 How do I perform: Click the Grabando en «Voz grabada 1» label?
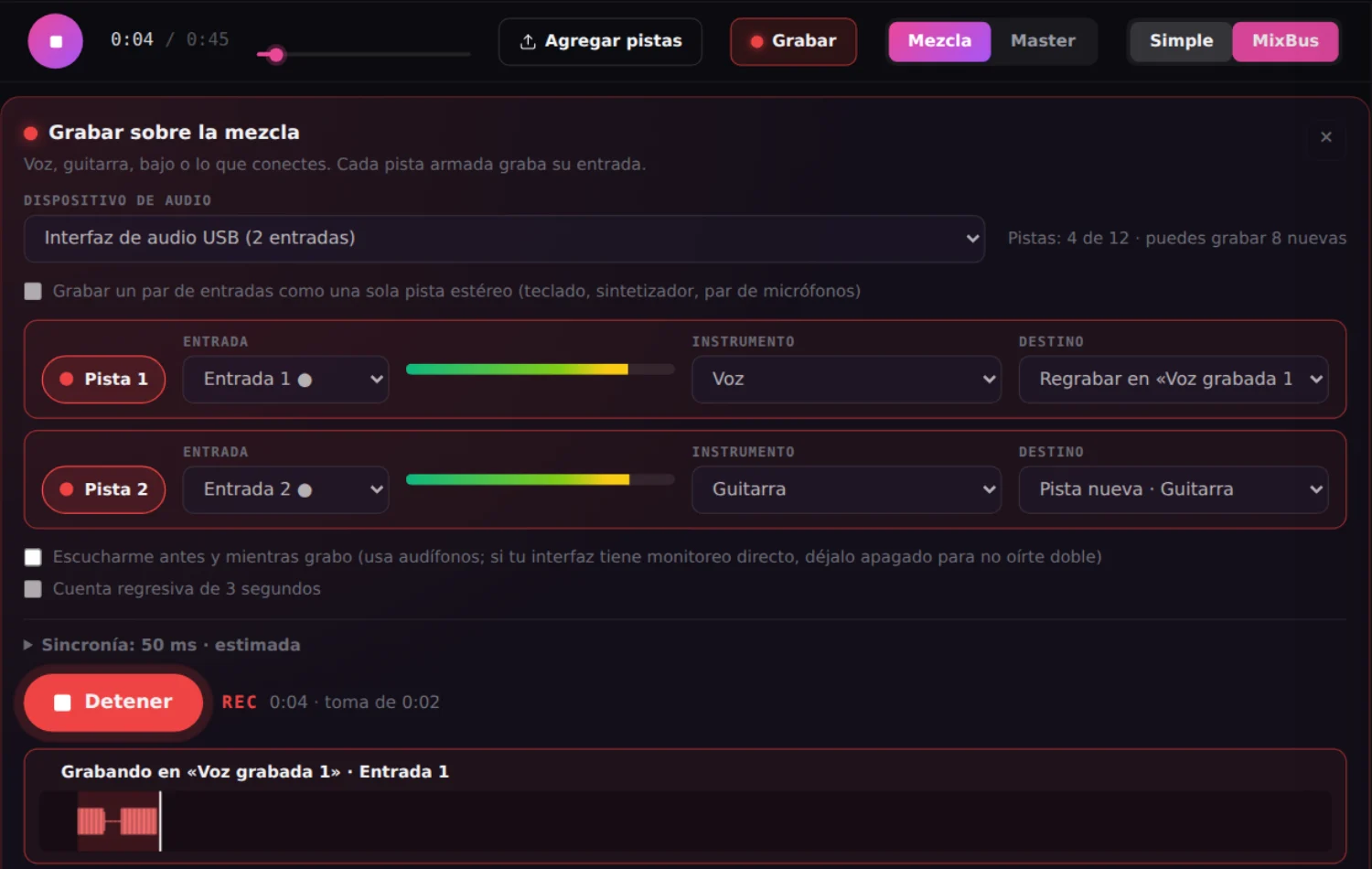[x=254, y=771]
